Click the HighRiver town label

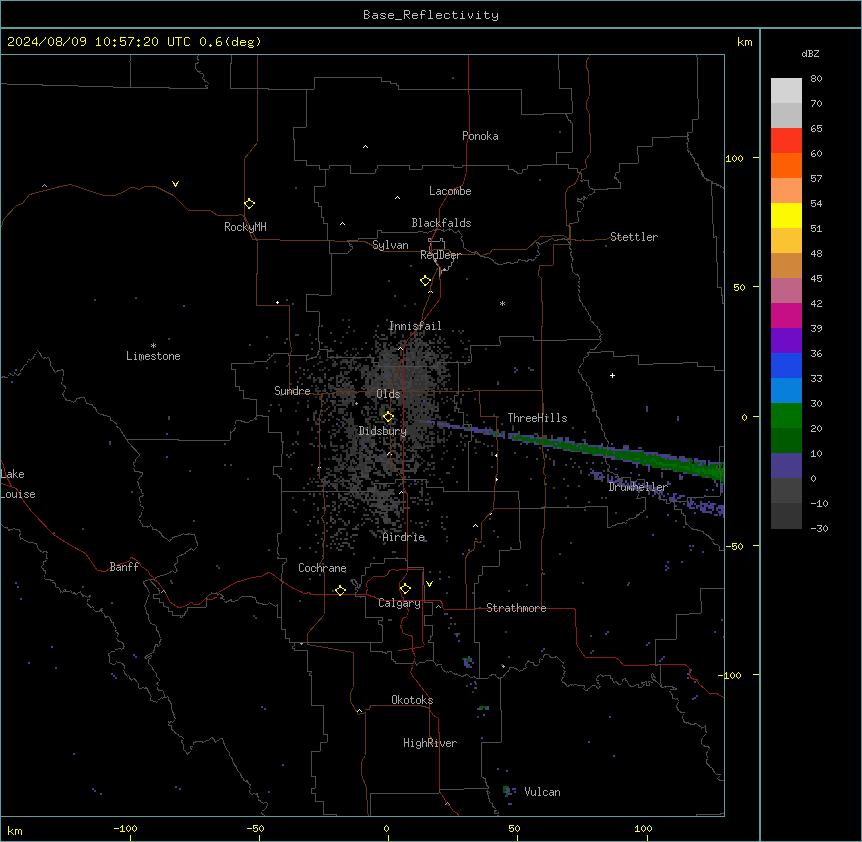(430, 743)
